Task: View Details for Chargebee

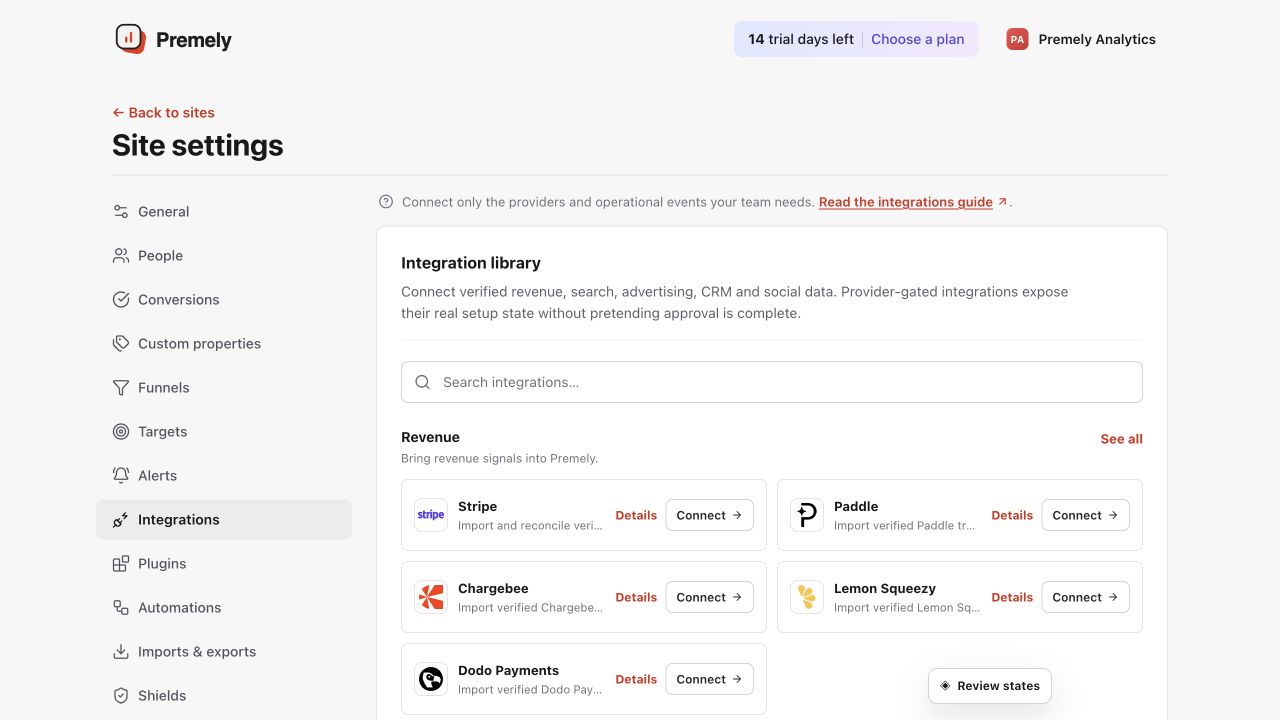Action: click(636, 597)
